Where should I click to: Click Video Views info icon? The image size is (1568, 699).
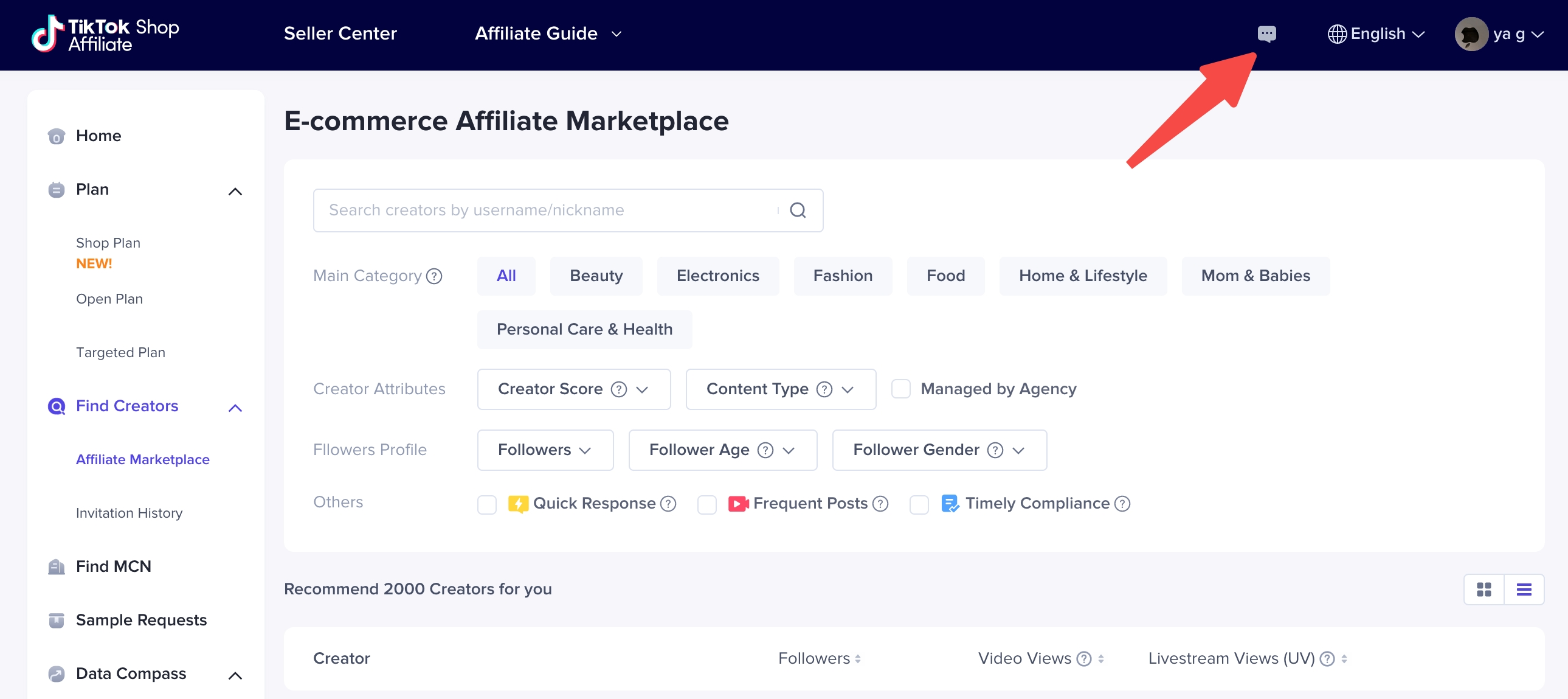click(1083, 658)
